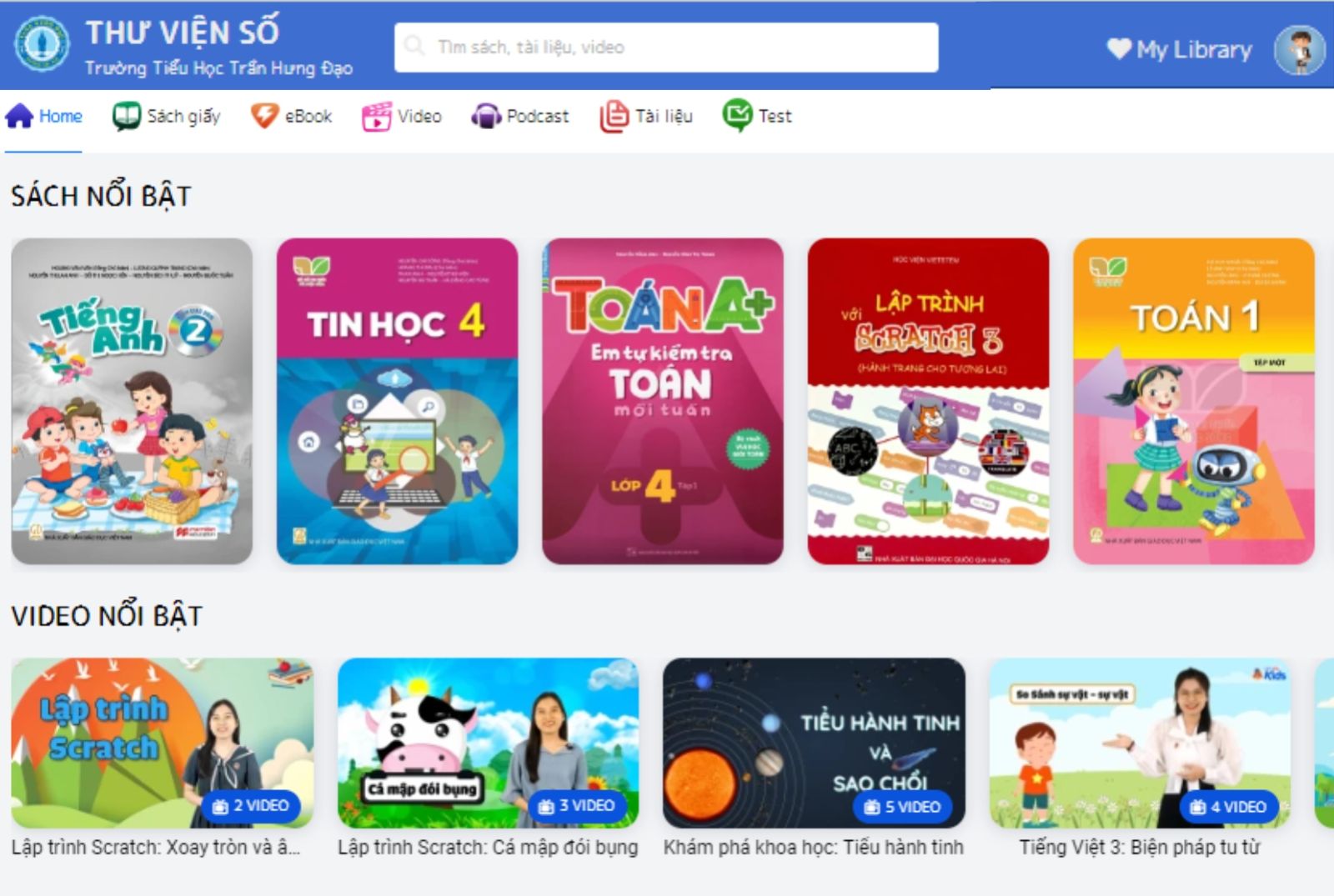Open the Tin Học 4 book cover
The image size is (1334, 896).
coord(397,401)
